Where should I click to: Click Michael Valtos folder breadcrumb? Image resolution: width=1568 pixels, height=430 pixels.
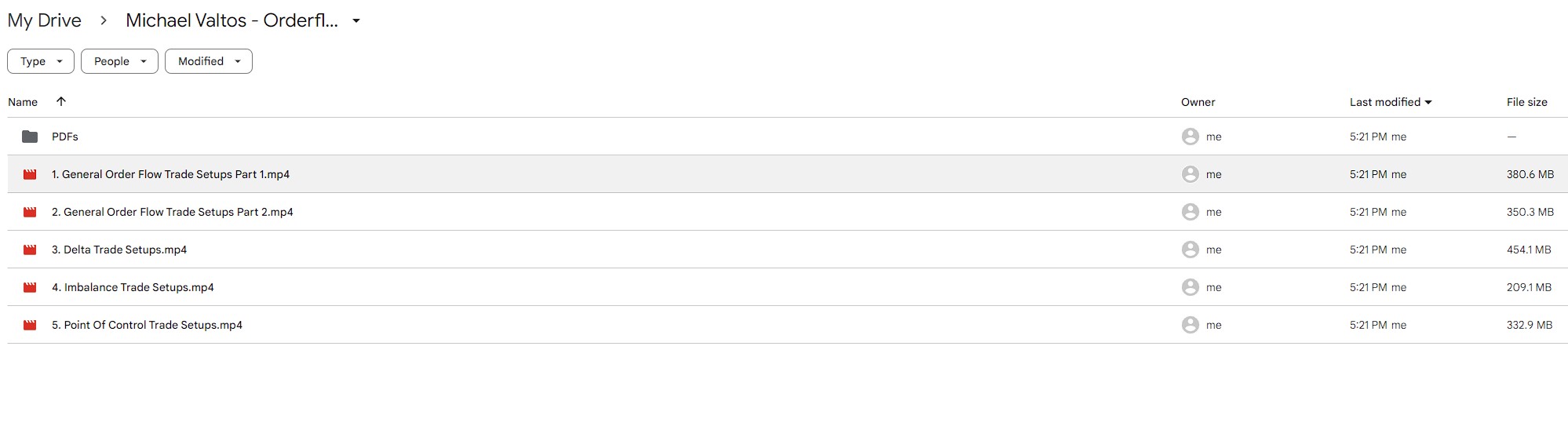[232, 20]
